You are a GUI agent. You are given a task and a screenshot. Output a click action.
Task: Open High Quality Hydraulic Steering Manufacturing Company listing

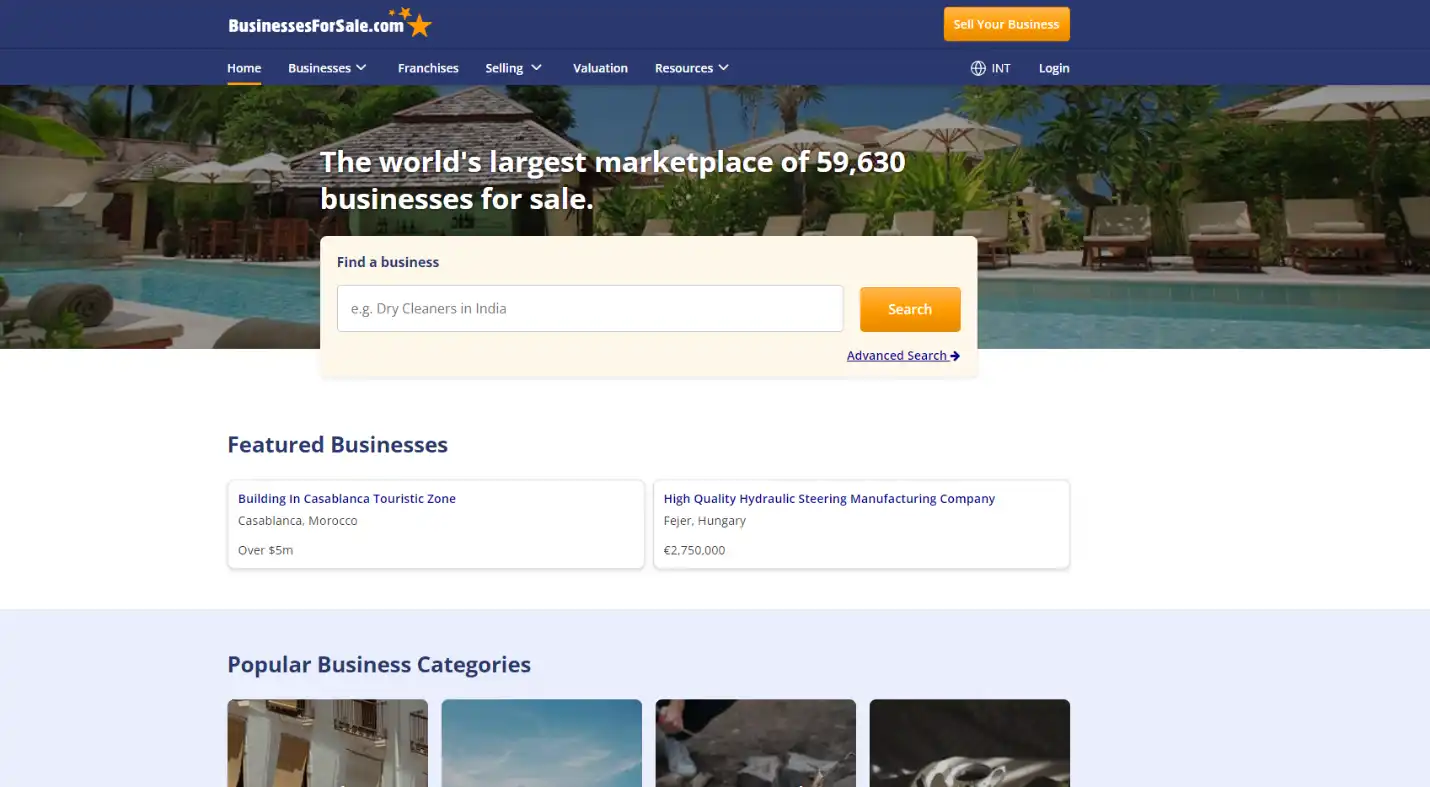click(829, 499)
